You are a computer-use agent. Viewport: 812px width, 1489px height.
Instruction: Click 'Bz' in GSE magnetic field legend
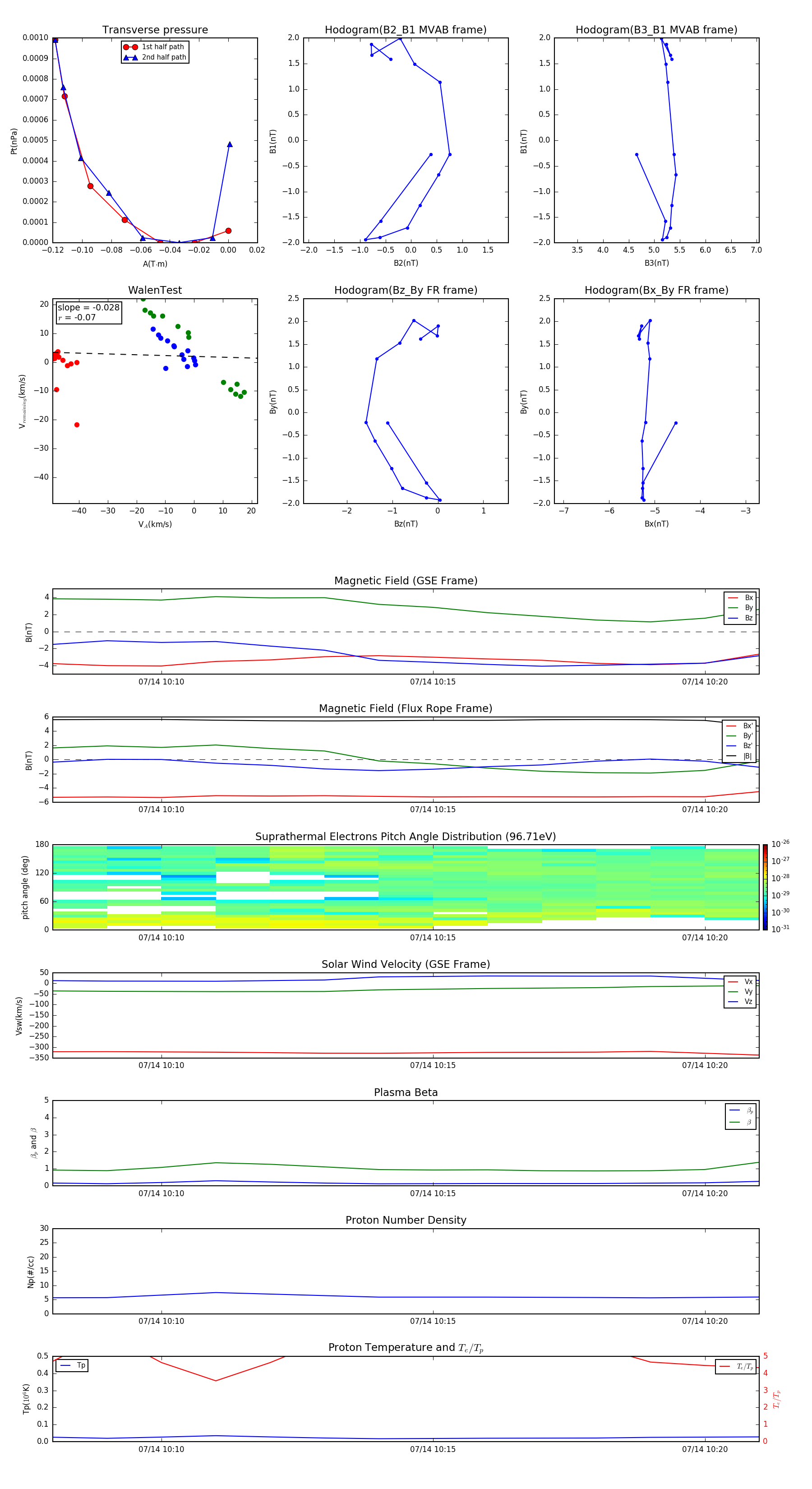click(x=740, y=618)
